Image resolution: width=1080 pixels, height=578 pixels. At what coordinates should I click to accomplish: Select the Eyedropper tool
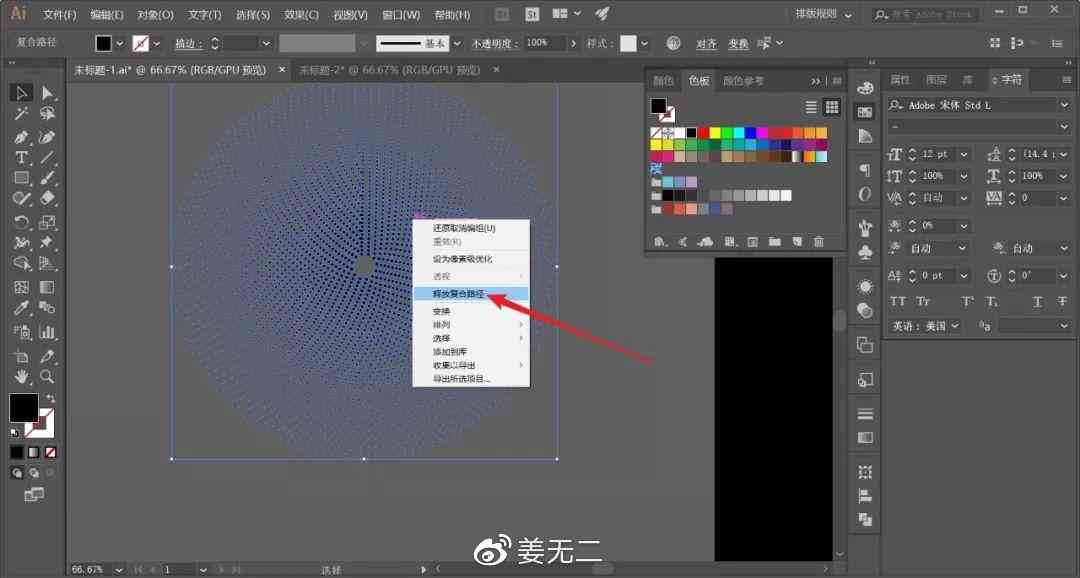pos(21,307)
